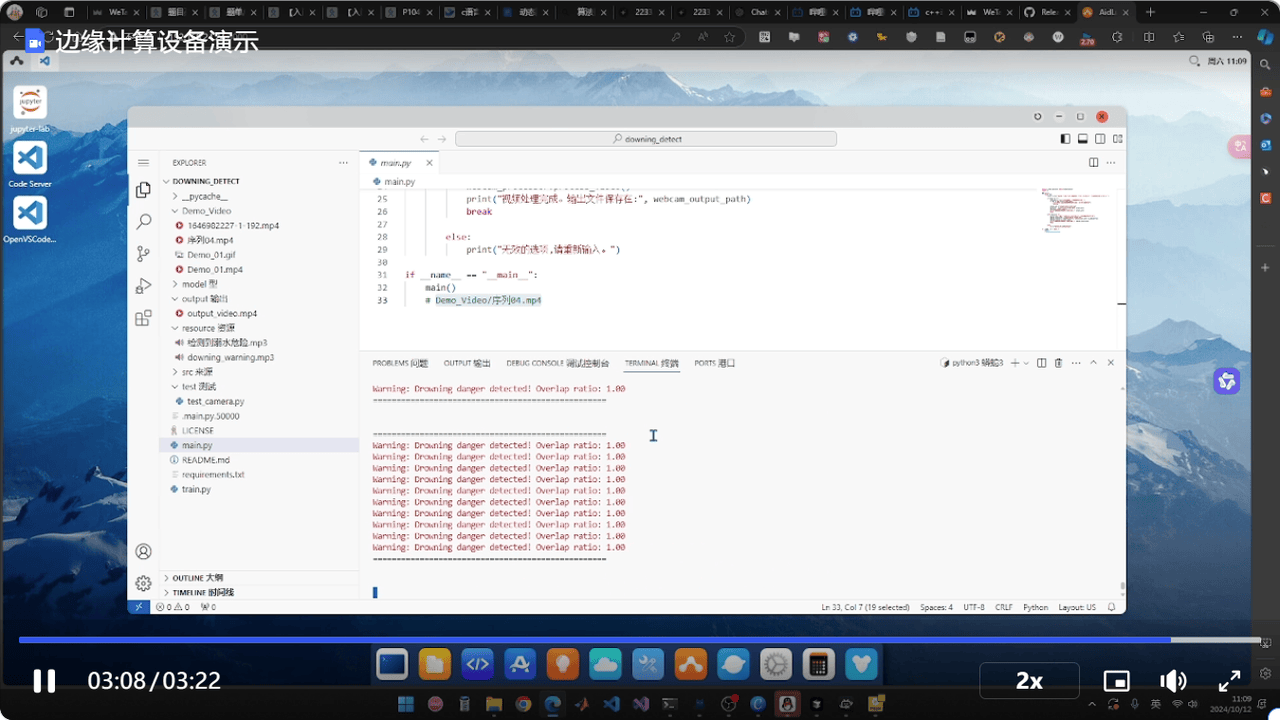Open the Source Control view
The width and height of the screenshot is (1280, 720).
pyautogui.click(x=143, y=254)
